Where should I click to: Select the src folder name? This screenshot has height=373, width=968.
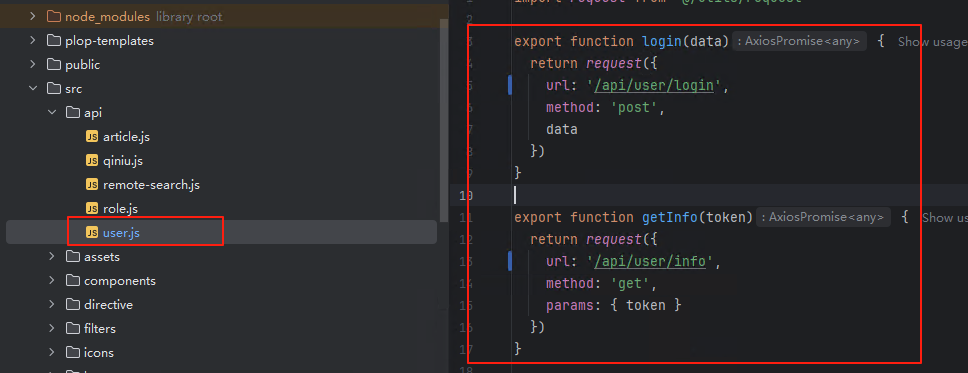[73, 89]
